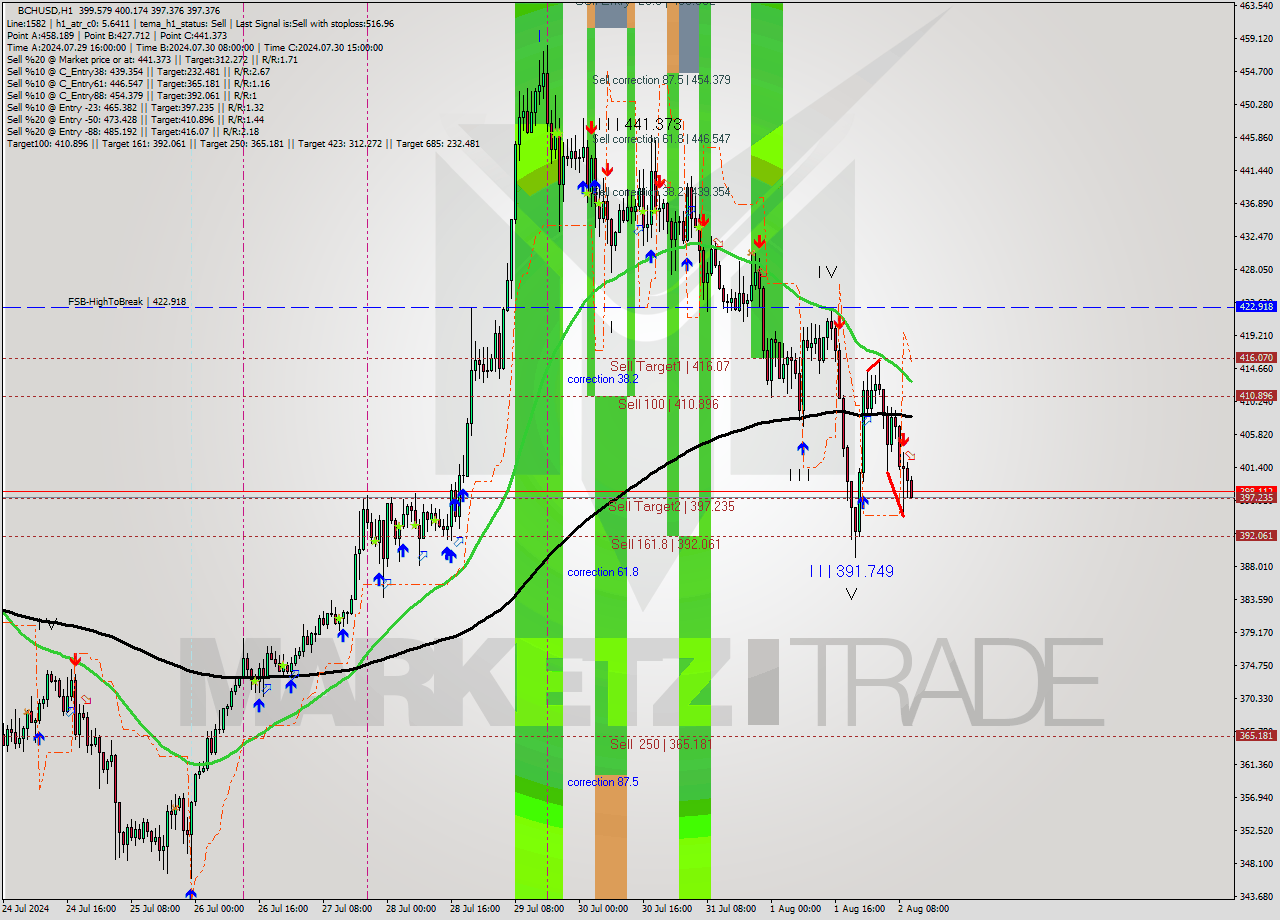Click the 454.700 price axis value
The width and height of the screenshot is (1280, 920).
point(1255,72)
